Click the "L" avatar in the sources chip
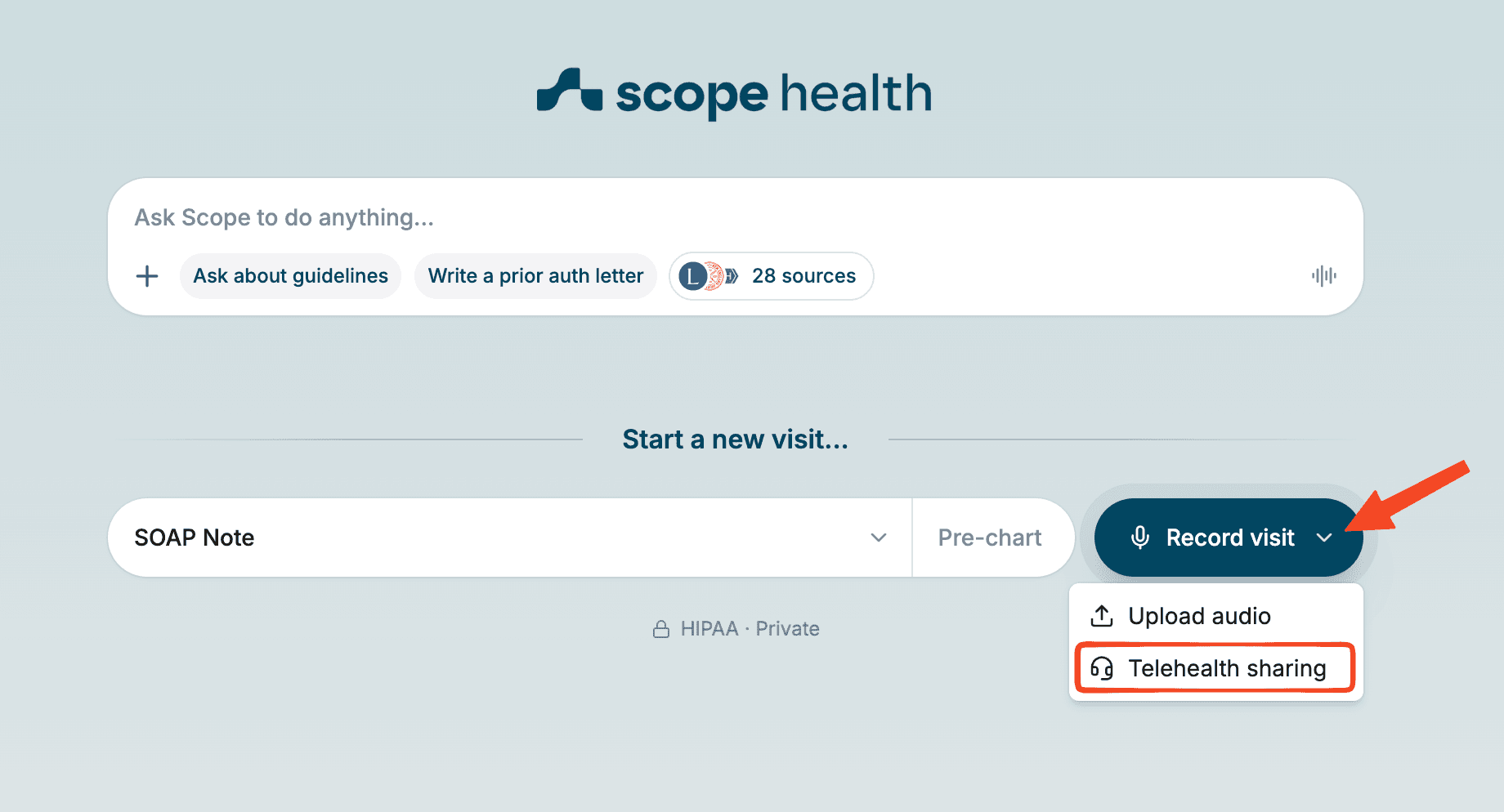 tap(693, 276)
